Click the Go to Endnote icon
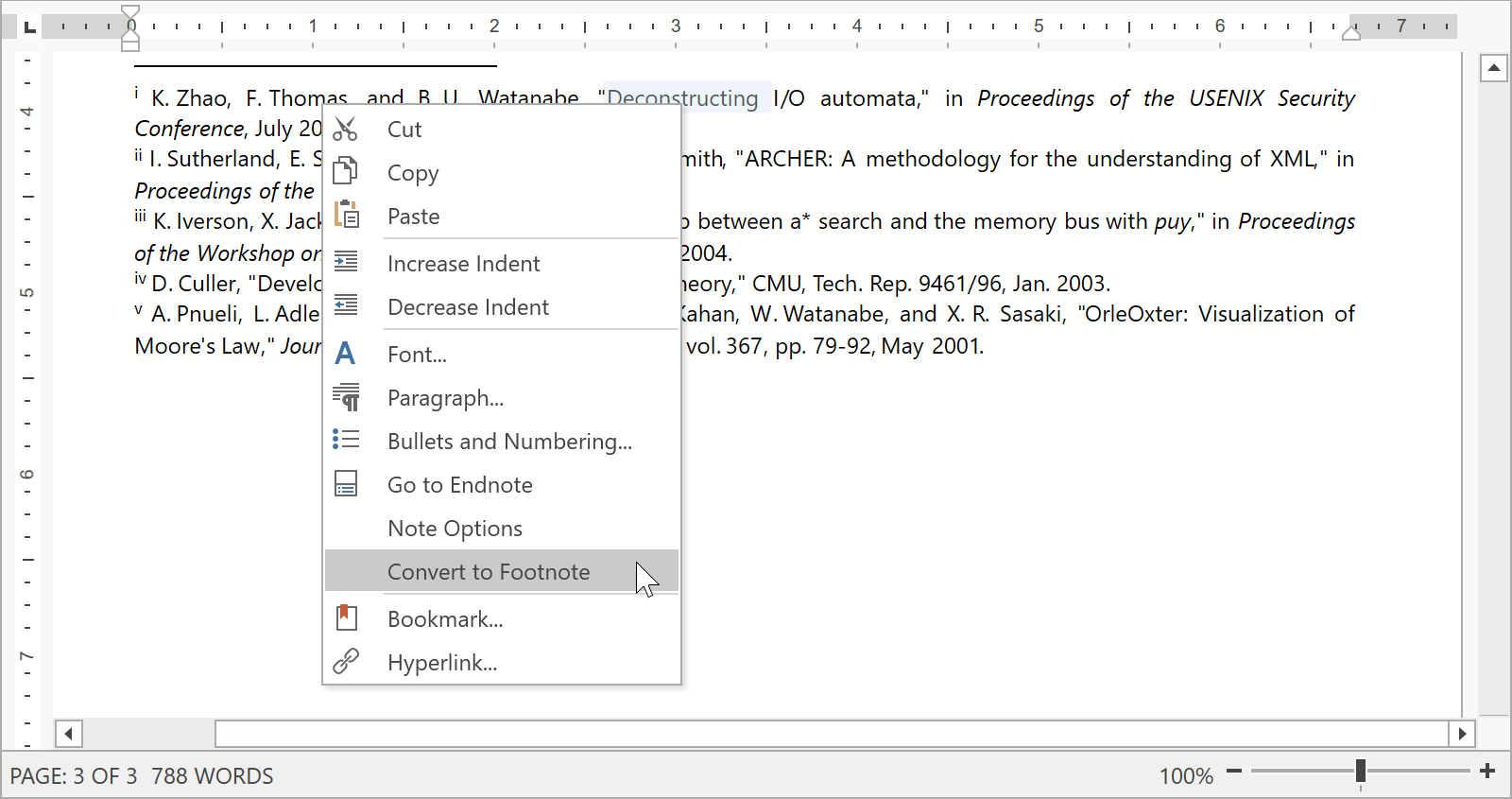1512x799 pixels. [x=346, y=484]
